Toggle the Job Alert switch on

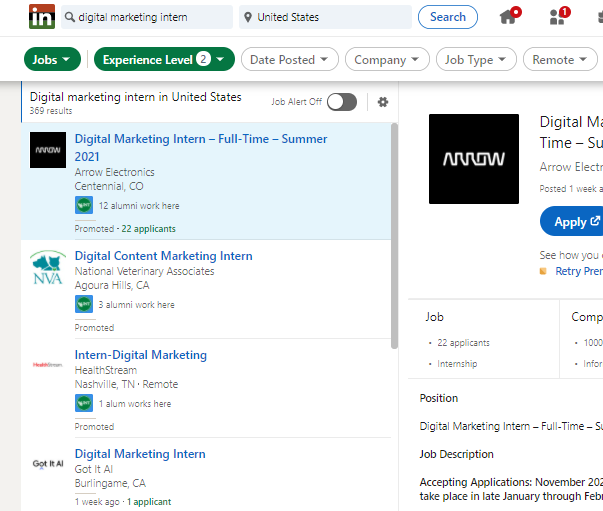pos(342,102)
